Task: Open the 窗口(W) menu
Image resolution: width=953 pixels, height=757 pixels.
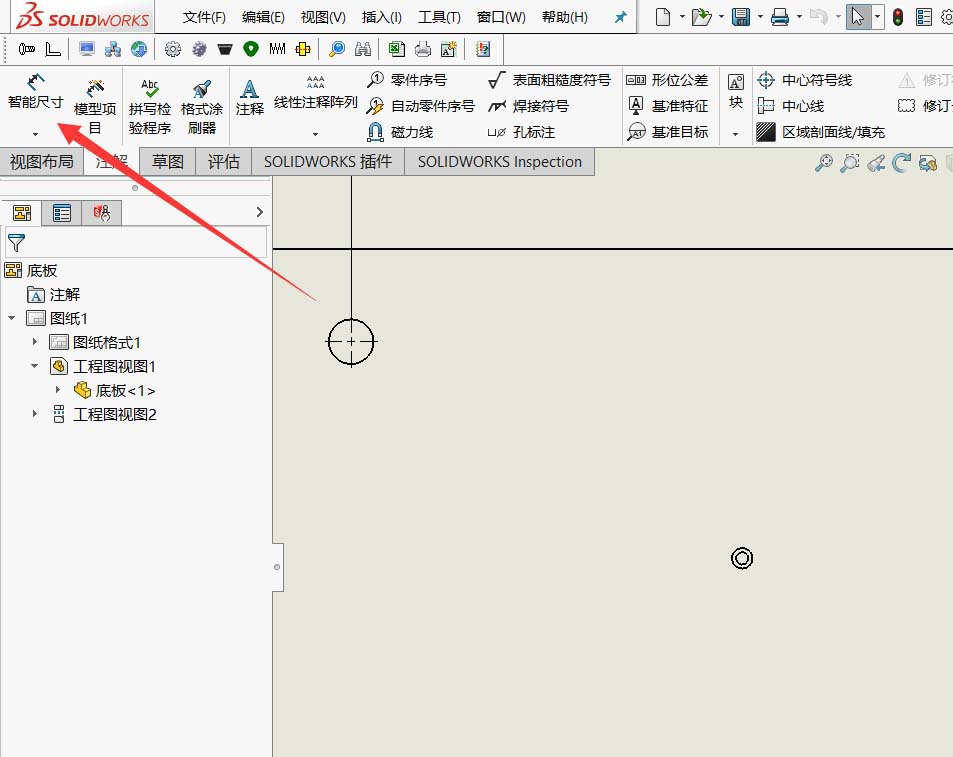Action: click(501, 17)
